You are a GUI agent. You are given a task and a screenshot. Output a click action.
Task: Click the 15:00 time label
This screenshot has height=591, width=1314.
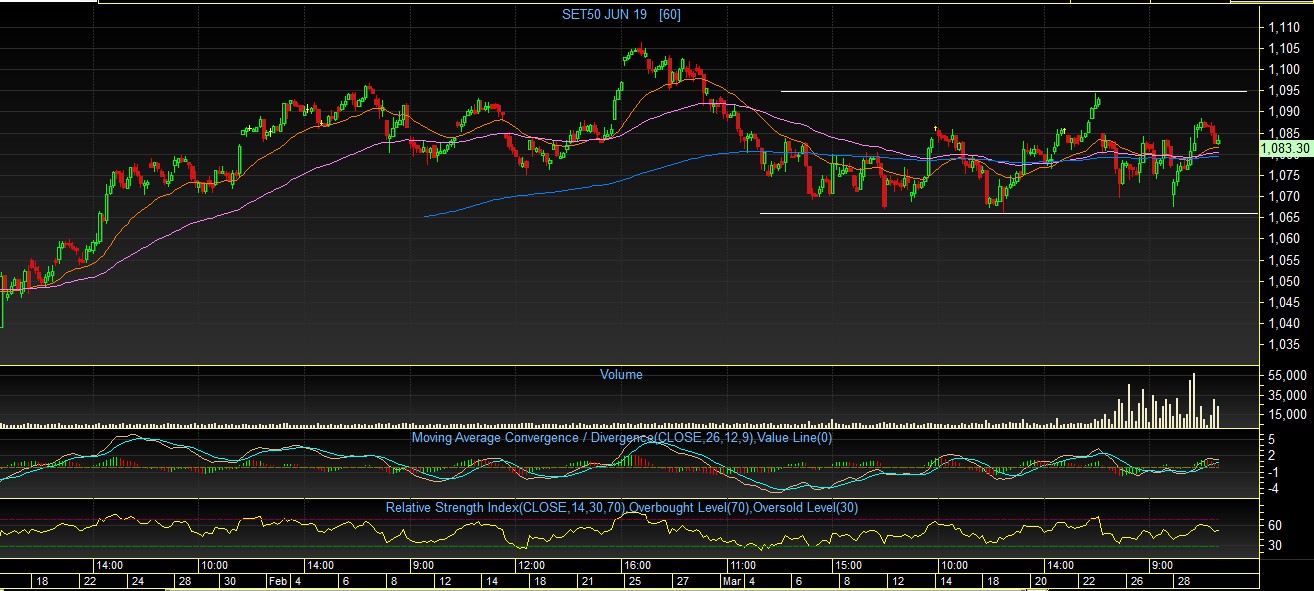point(847,565)
